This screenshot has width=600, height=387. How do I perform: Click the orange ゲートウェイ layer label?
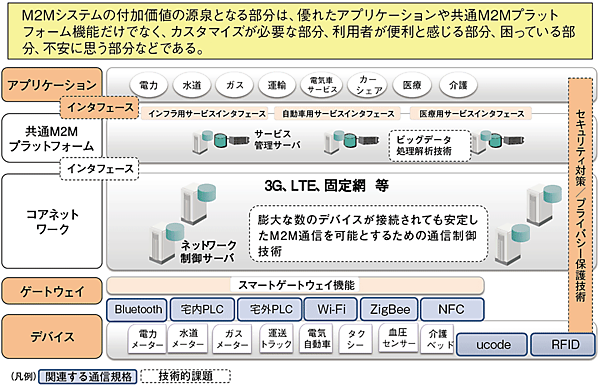click(52, 291)
